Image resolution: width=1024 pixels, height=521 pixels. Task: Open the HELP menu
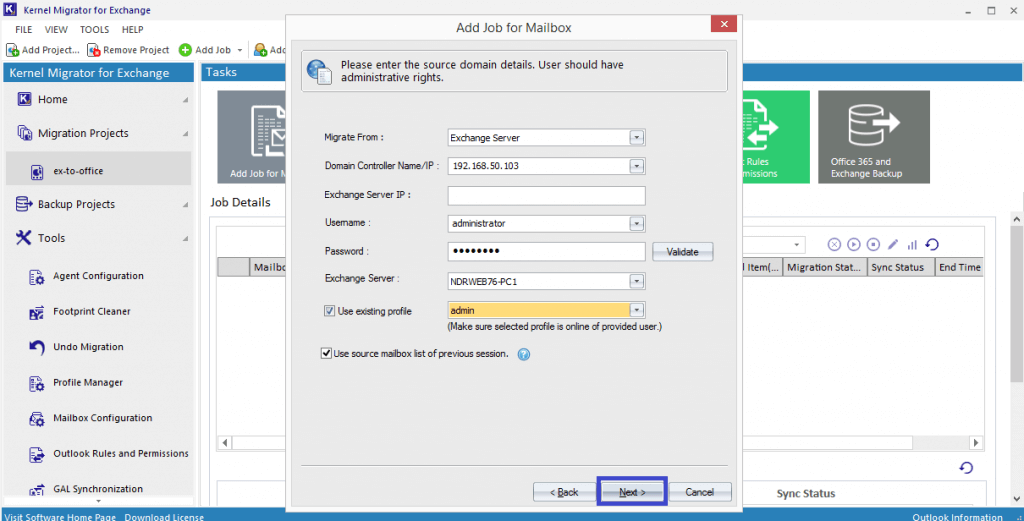(x=133, y=29)
